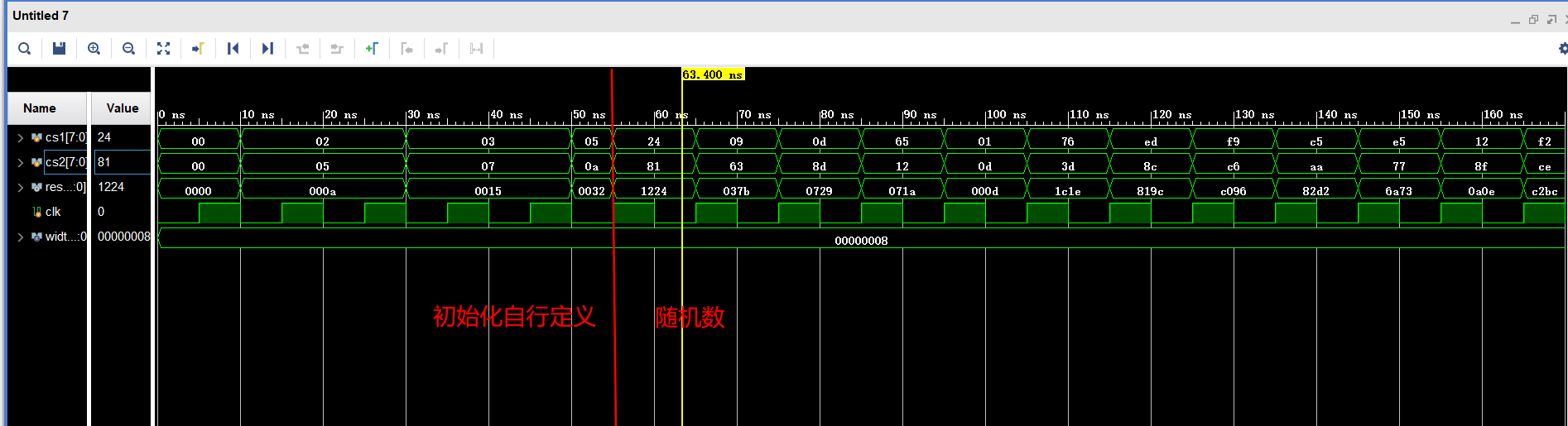This screenshot has width=1568, height=426.
Task: Expand the res signal bus
Action: 21,188
